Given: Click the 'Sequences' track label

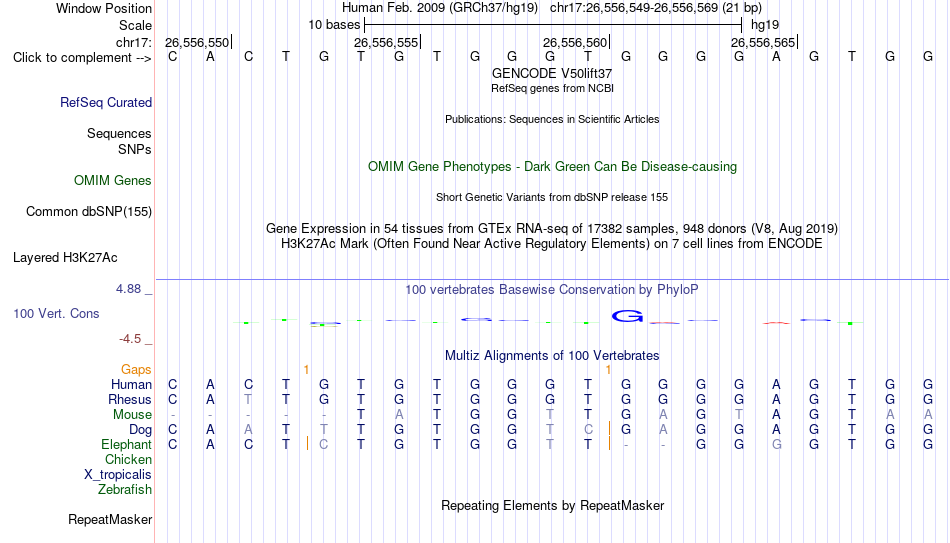Looking at the screenshot, I should (119, 133).
